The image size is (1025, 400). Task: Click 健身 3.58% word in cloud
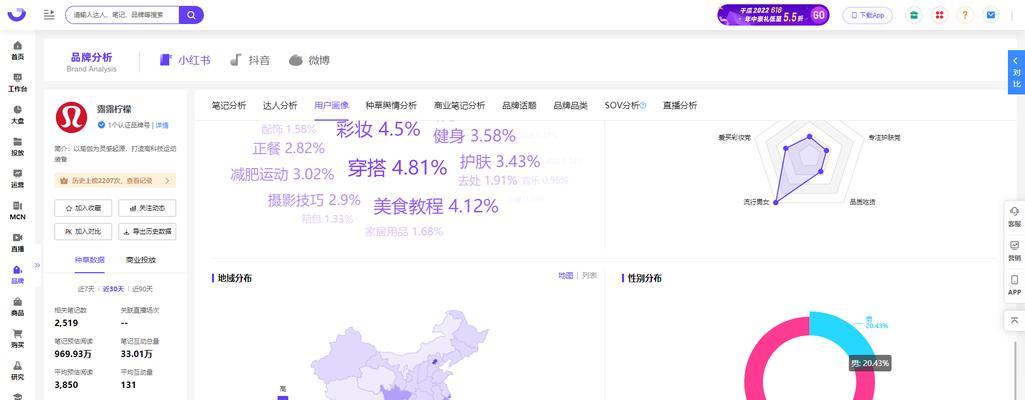(x=474, y=136)
